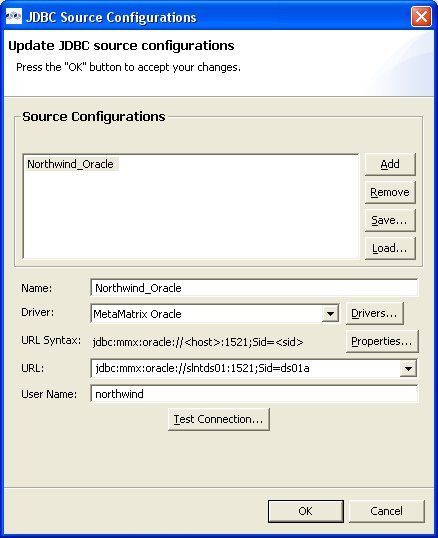Click the application icon in title bar
The height and width of the screenshot is (538, 438).
pos(14,16)
